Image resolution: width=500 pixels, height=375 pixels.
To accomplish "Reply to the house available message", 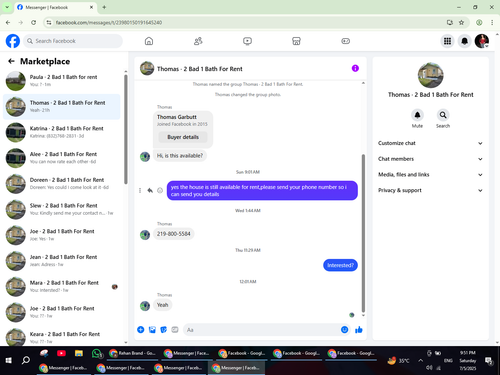I will 150,190.
